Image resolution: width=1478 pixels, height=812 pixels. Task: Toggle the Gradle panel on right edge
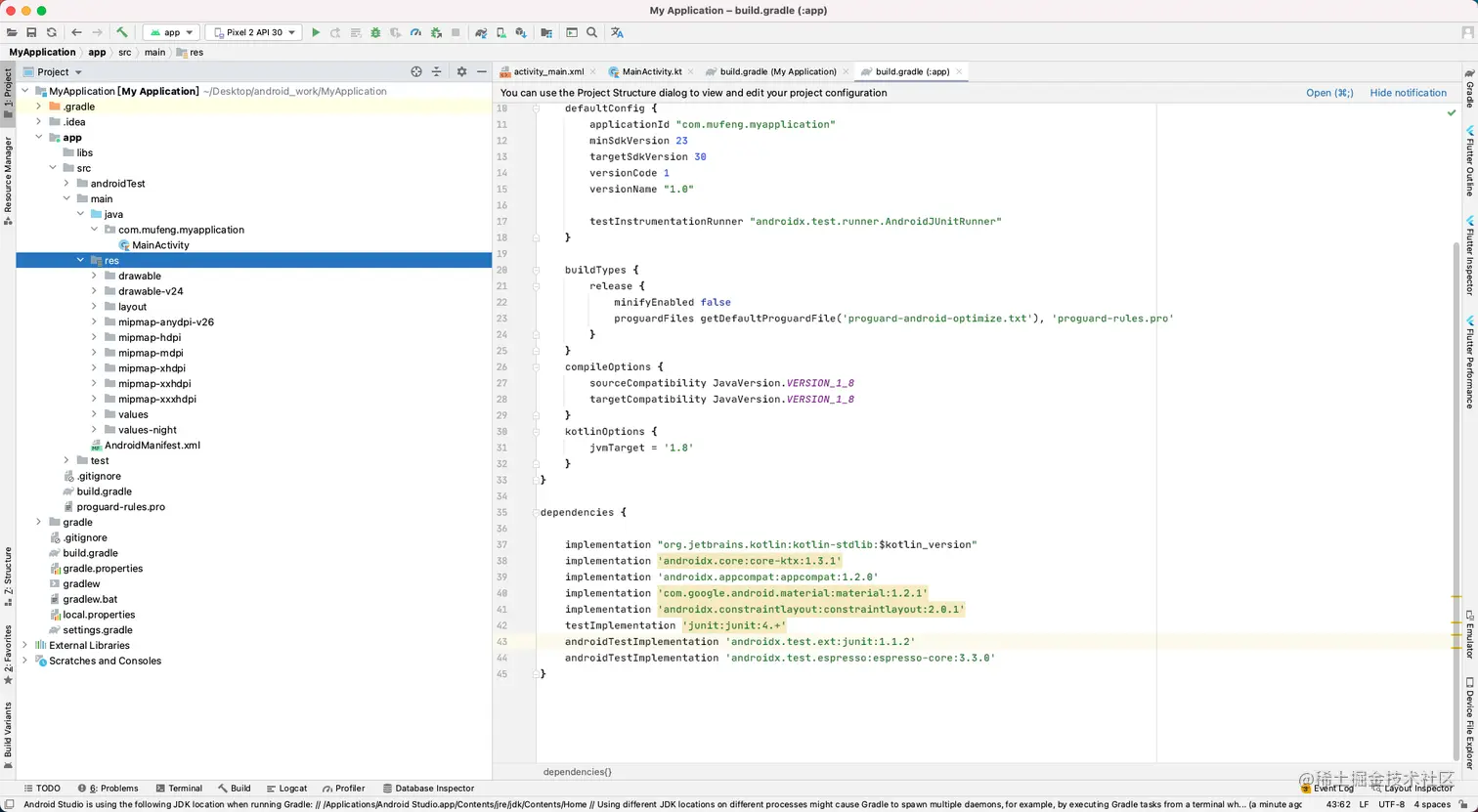[x=1469, y=87]
